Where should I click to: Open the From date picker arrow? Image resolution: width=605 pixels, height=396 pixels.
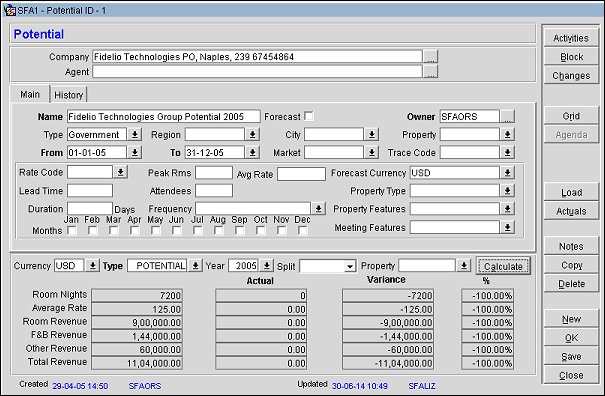[135, 152]
